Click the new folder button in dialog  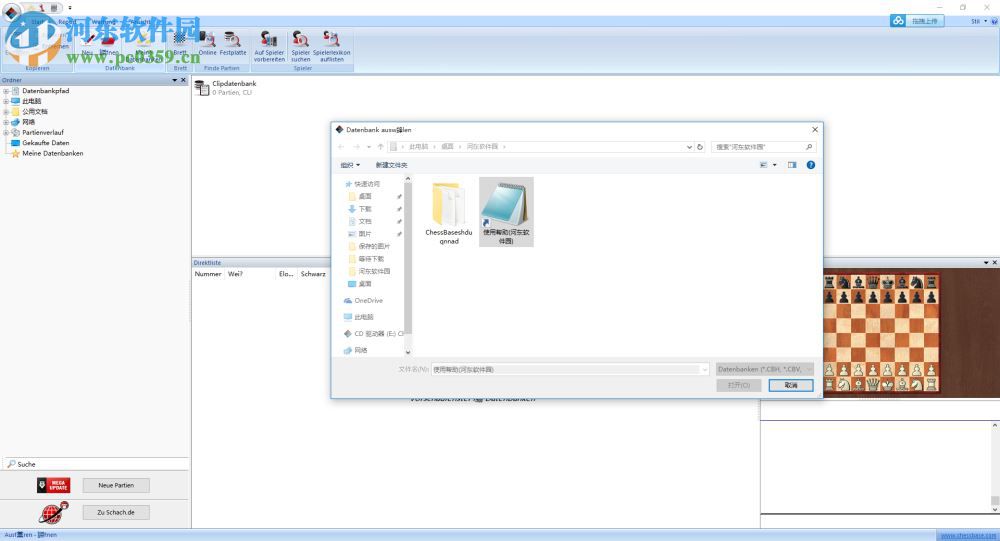point(391,165)
